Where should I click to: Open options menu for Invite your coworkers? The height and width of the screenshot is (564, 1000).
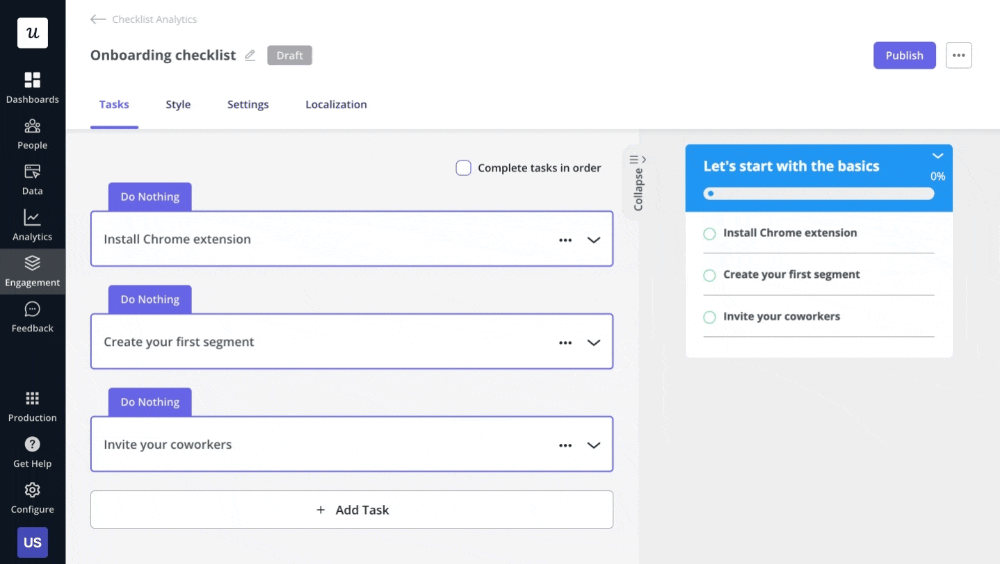tap(565, 446)
